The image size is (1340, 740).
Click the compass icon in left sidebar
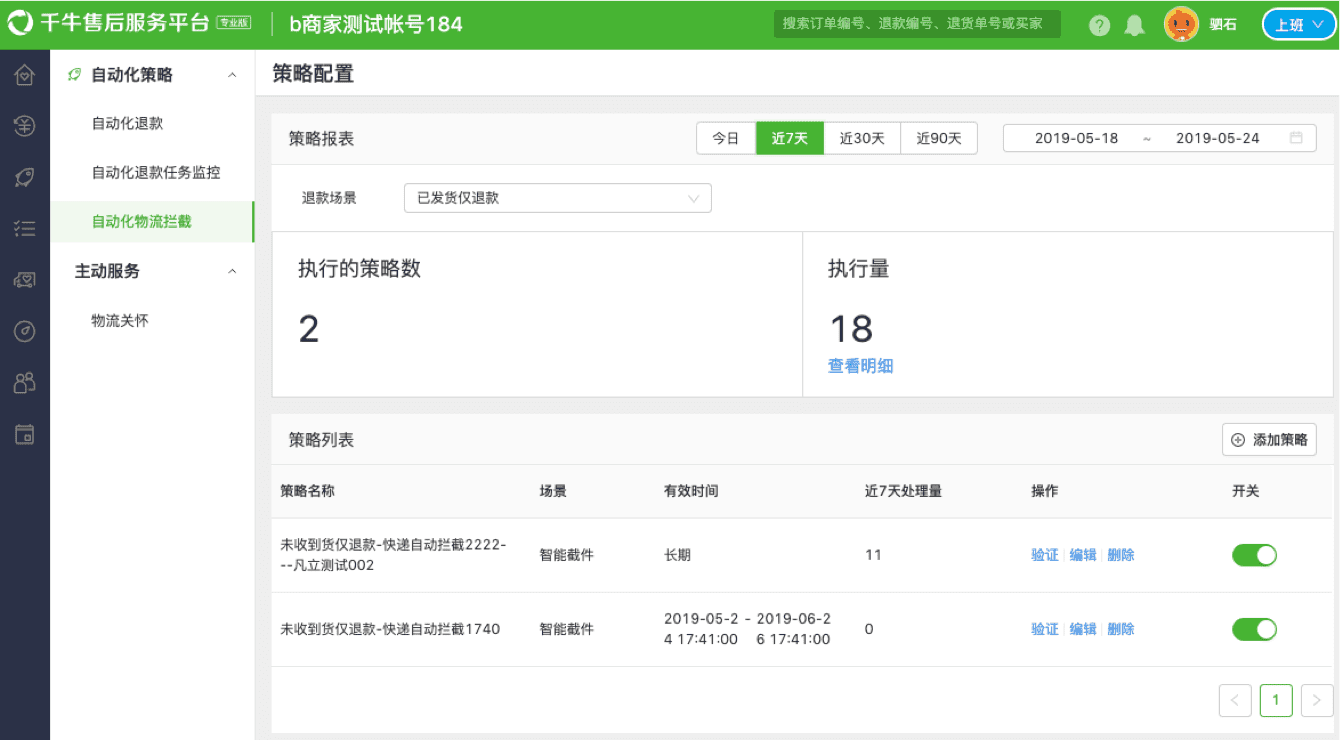point(24,331)
